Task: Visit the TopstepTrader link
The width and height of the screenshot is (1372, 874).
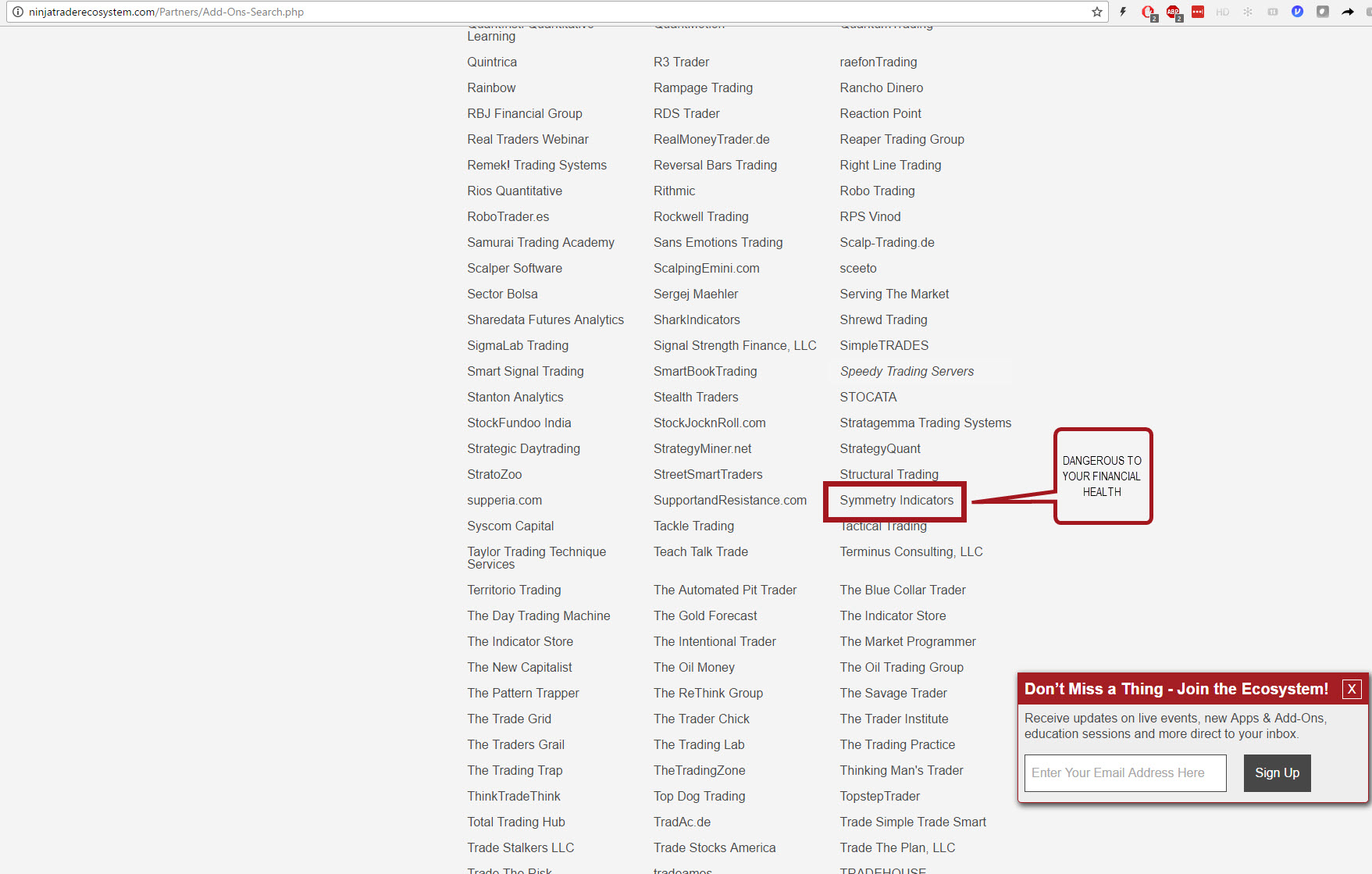Action: pyautogui.click(x=880, y=796)
